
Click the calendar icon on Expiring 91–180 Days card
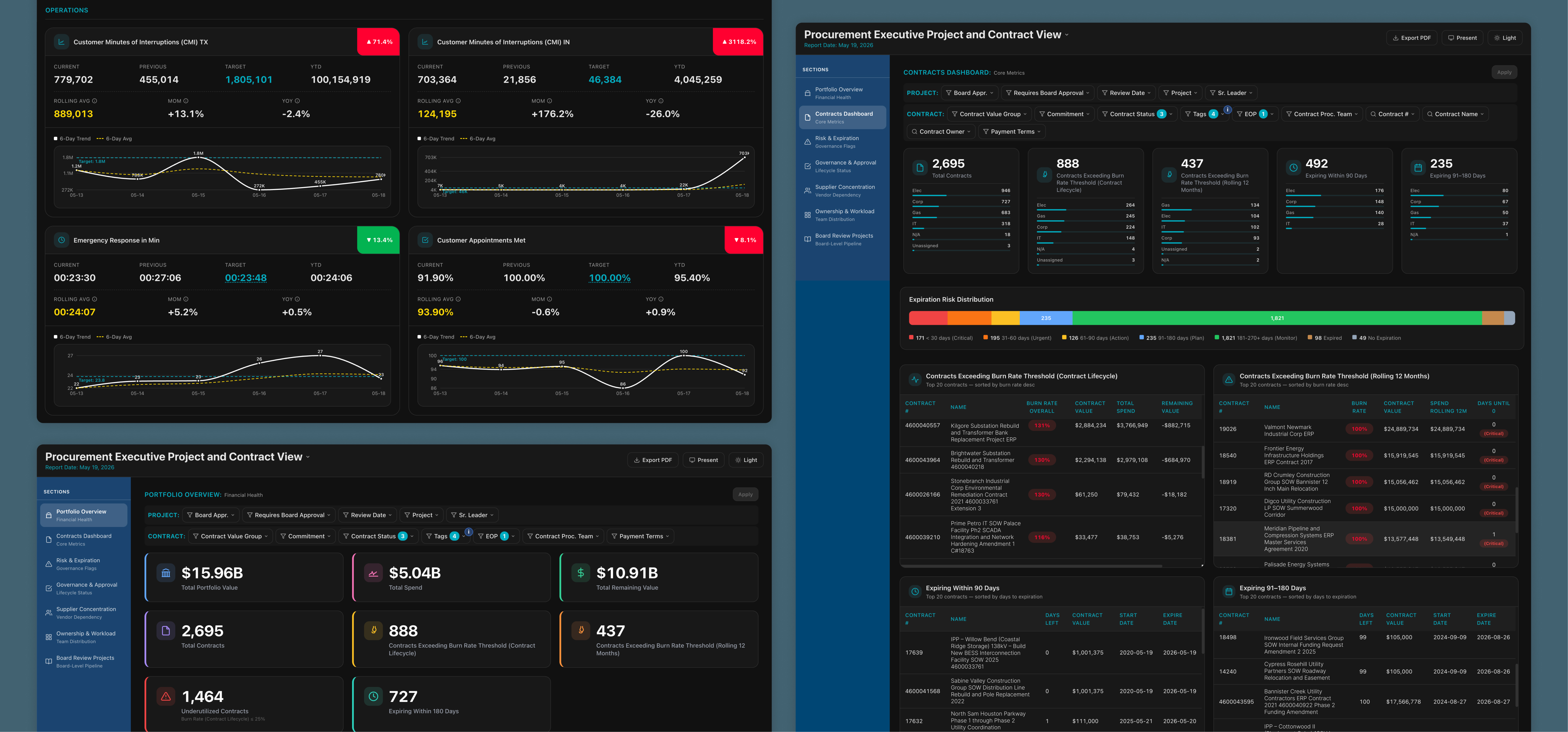point(1418,167)
